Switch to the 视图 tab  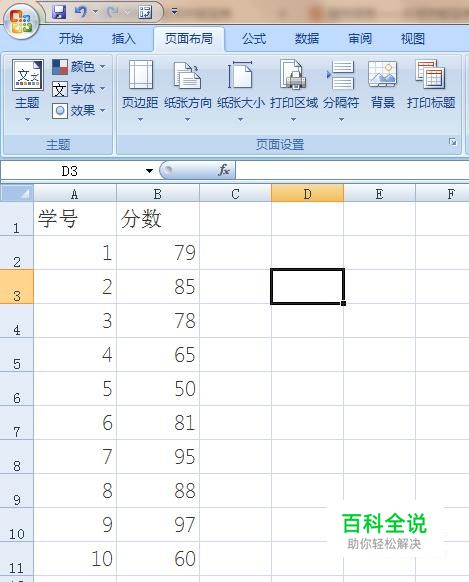(413, 39)
